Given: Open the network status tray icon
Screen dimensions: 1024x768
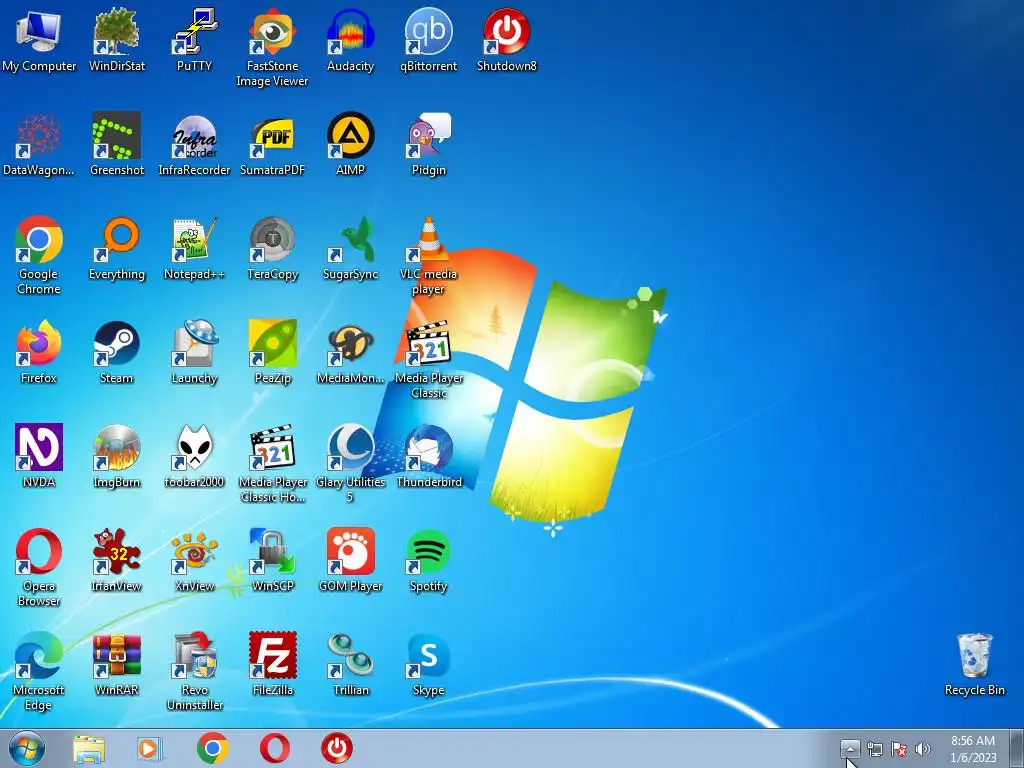Looking at the screenshot, I should point(874,749).
